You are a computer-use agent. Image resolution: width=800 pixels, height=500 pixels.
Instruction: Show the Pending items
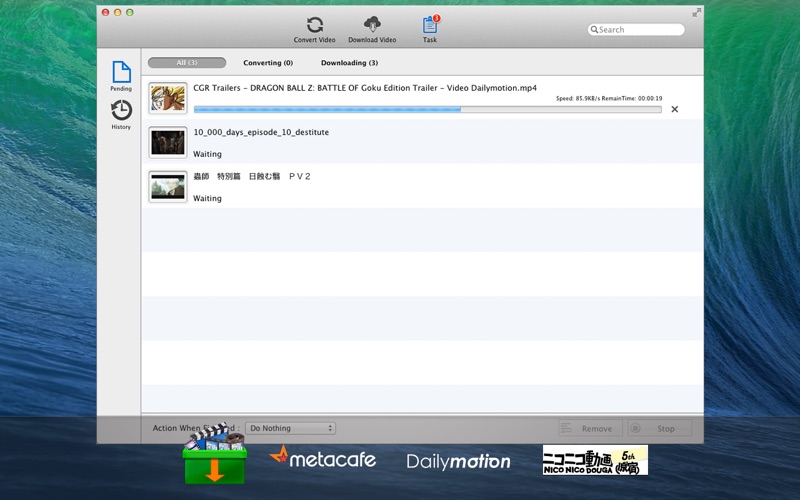(121, 76)
